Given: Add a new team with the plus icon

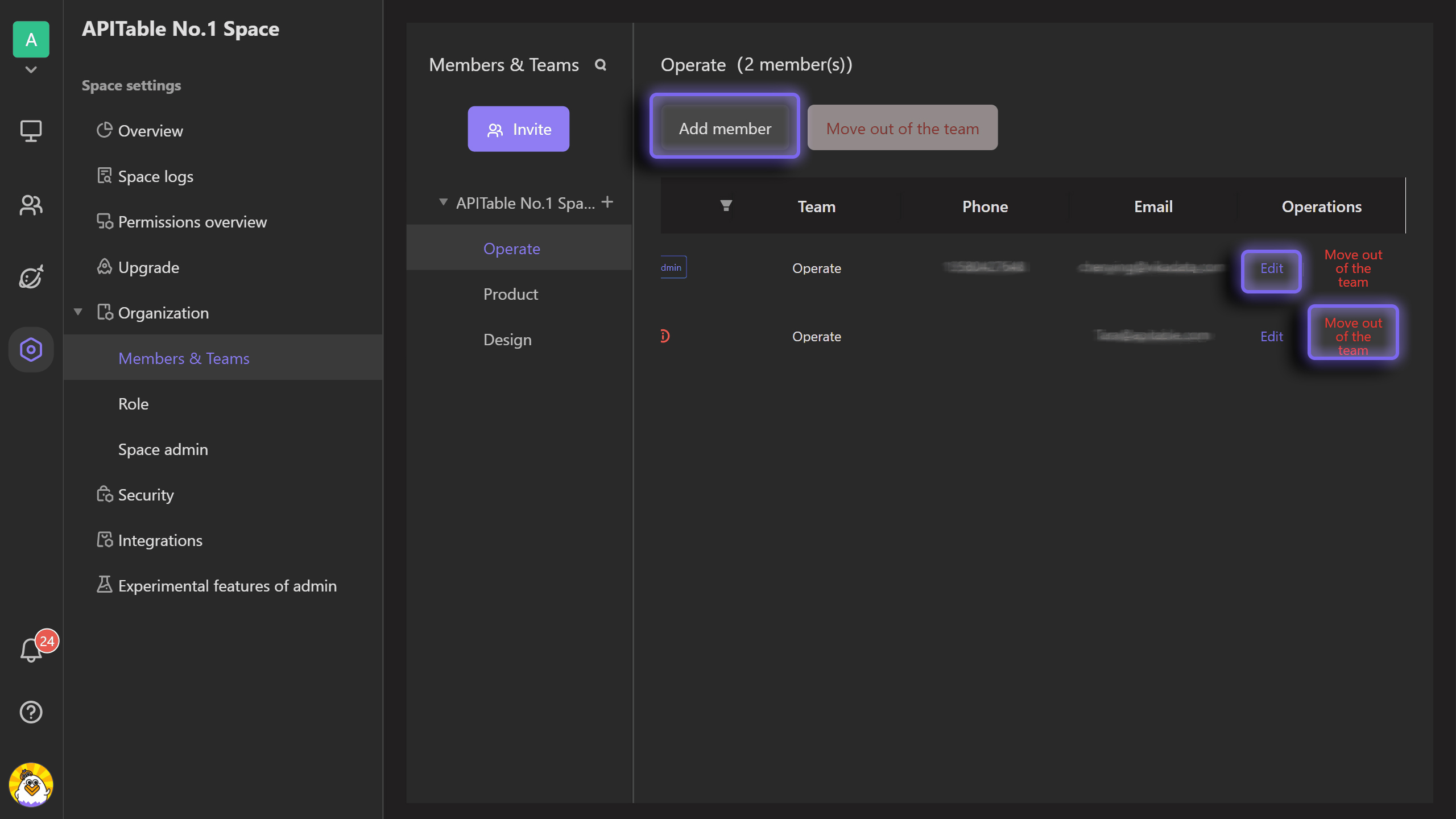Looking at the screenshot, I should pyautogui.click(x=607, y=202).
